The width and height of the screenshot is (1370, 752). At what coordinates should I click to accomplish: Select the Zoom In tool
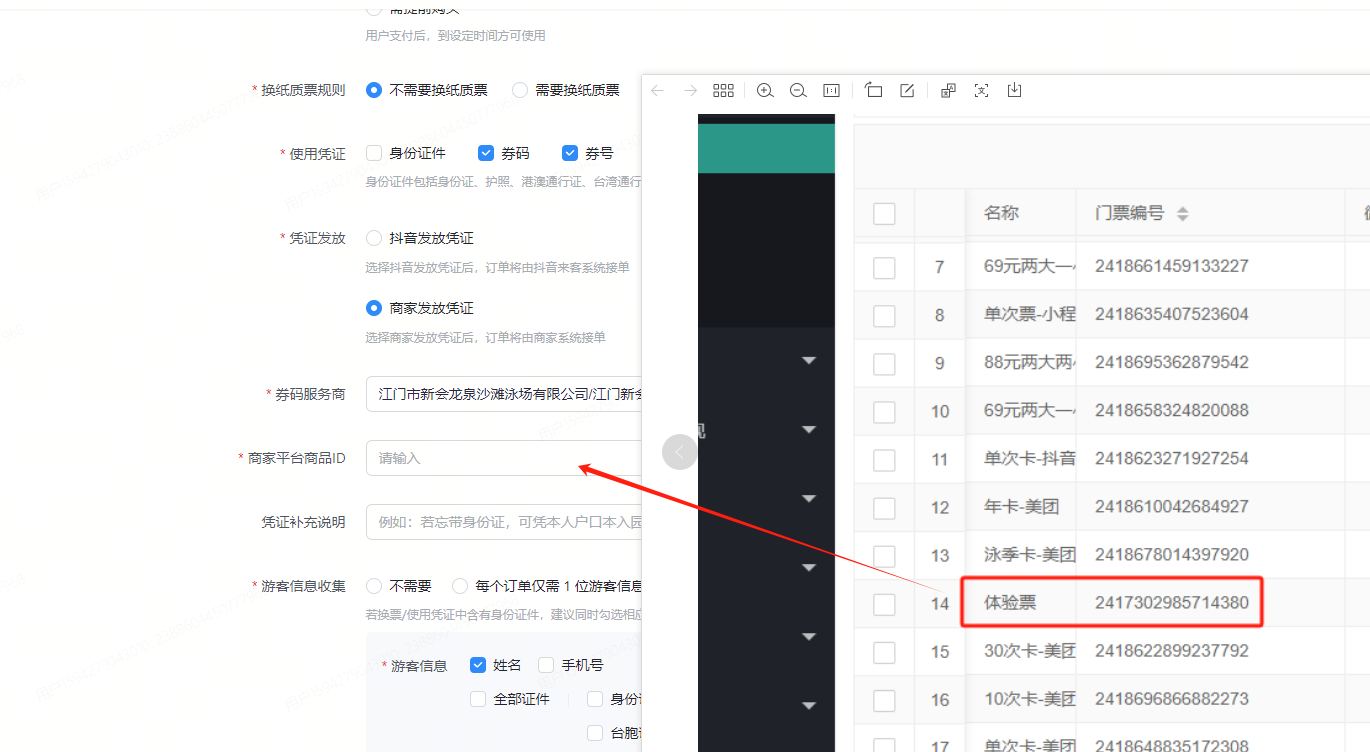pos(765,90)
